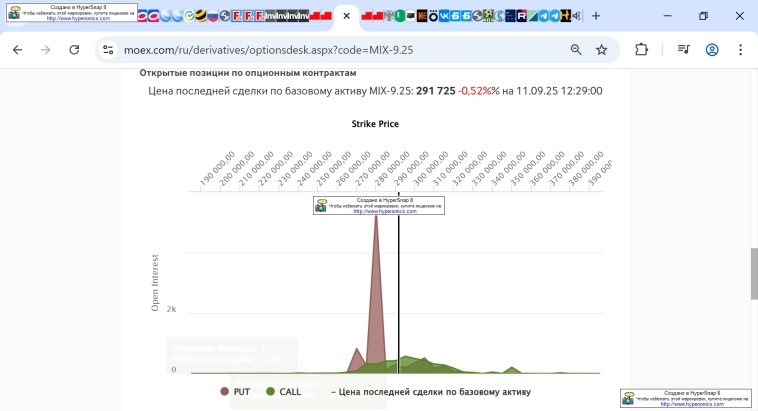Screen dimensions: 758x411
Task: Click the hyperionics.com link in chart watermark
Action: click(384, 211)
